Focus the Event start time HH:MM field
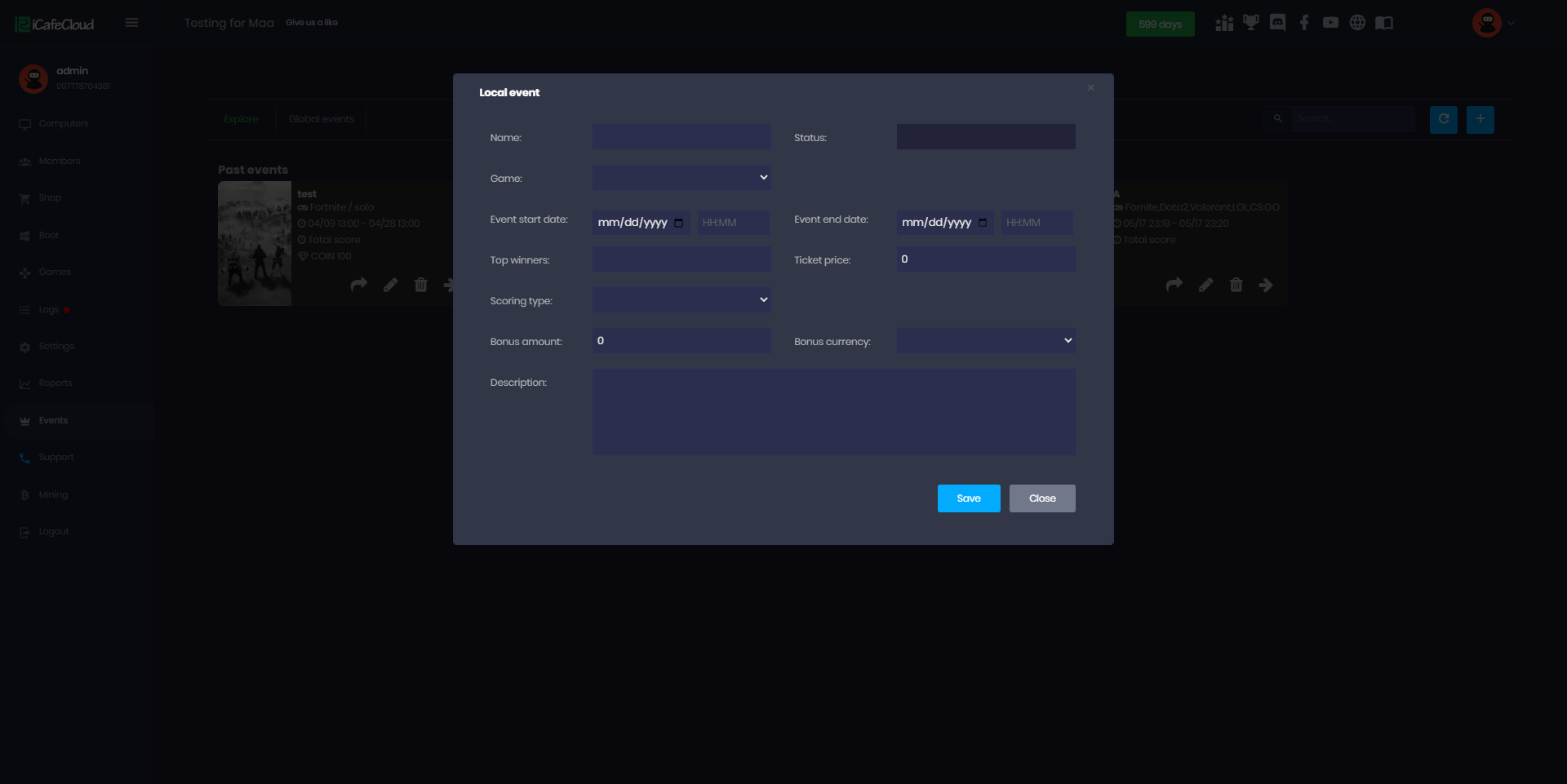 (733, 223)
